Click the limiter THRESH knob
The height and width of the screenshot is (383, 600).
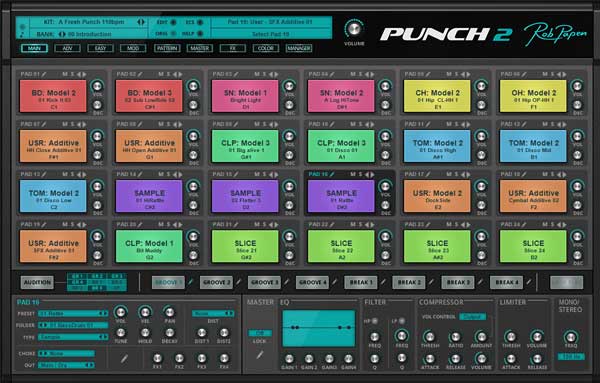(511, 337)
